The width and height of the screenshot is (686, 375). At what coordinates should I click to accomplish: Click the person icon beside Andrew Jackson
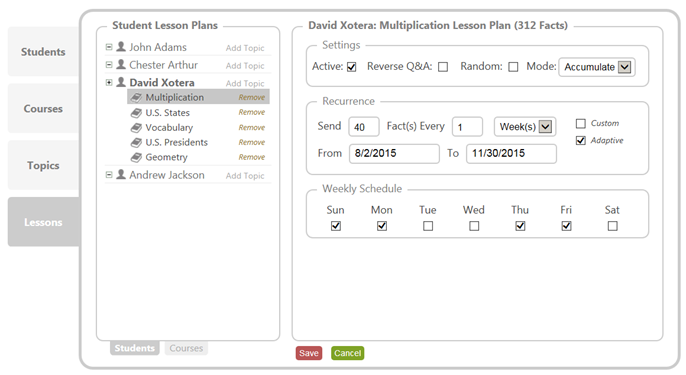(121, 174)
